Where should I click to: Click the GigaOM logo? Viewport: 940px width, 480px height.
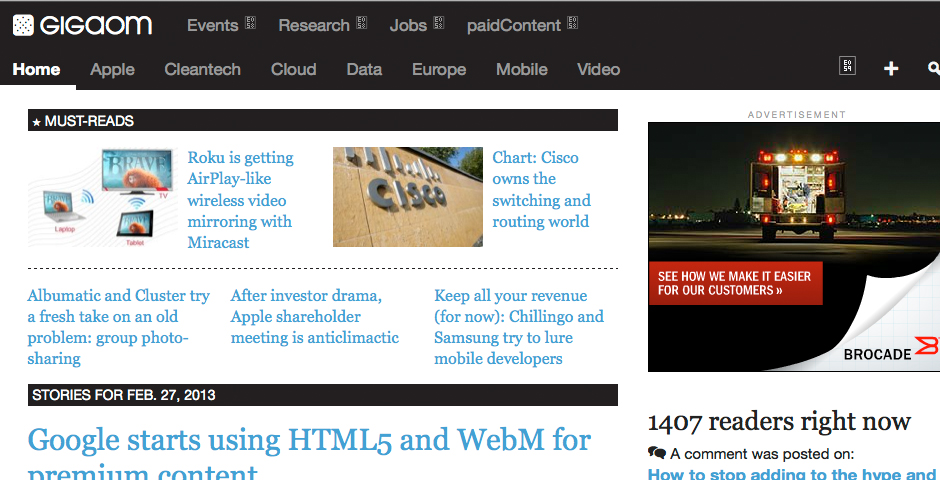tap(82, 25)
